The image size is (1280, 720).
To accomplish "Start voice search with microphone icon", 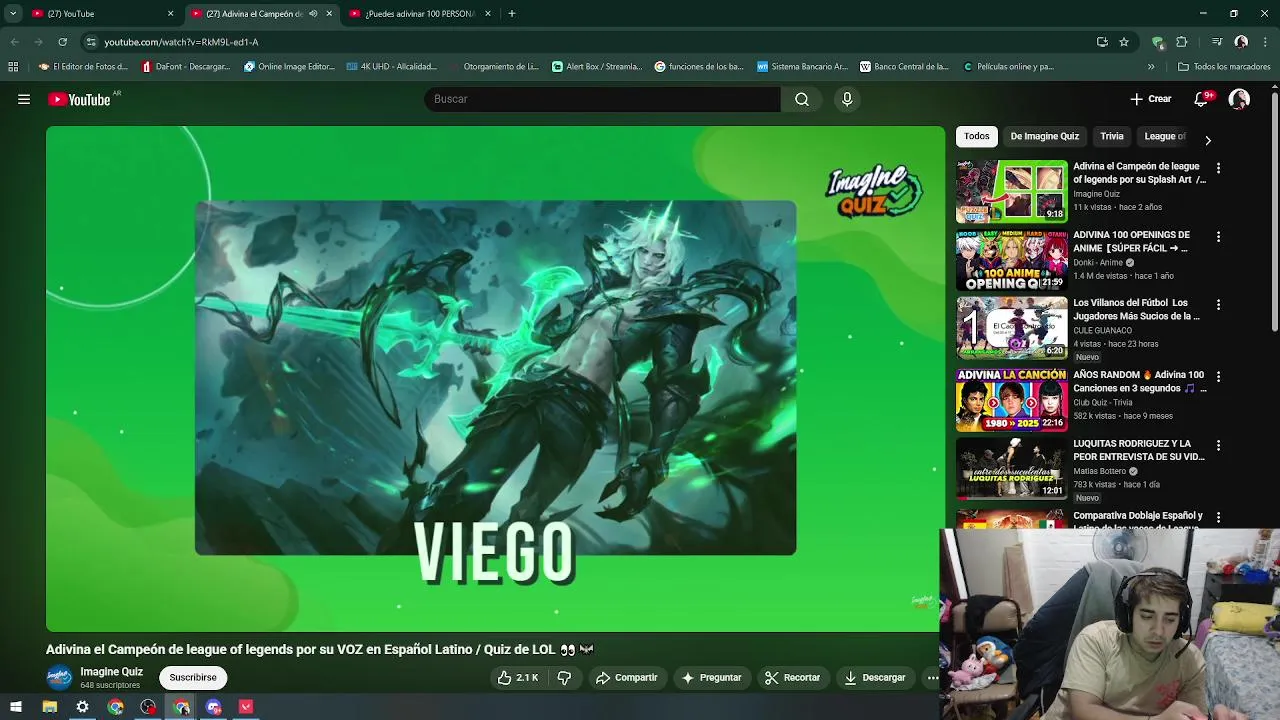I will point(847,99).
